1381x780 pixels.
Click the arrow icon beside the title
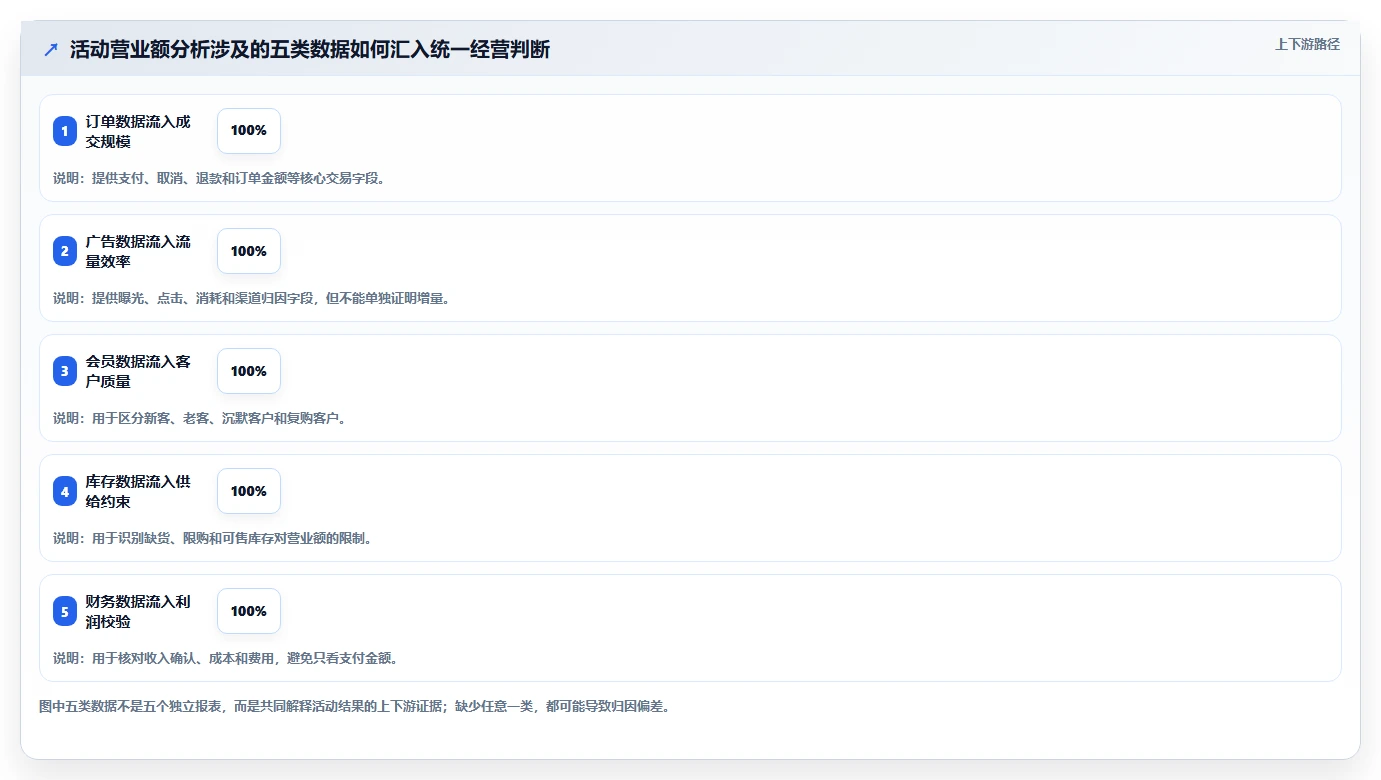tap(51, 50)
